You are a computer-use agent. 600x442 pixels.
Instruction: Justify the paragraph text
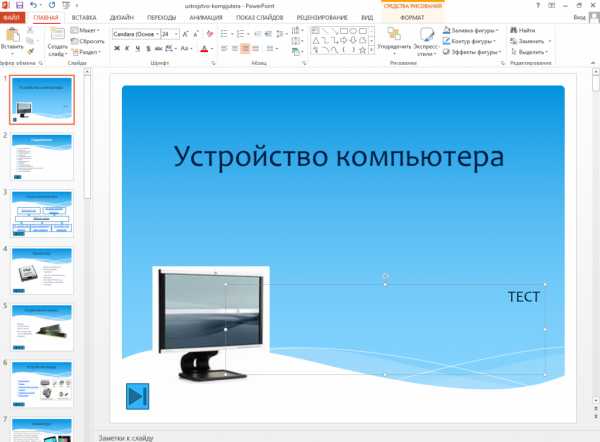tap(256, 49)
